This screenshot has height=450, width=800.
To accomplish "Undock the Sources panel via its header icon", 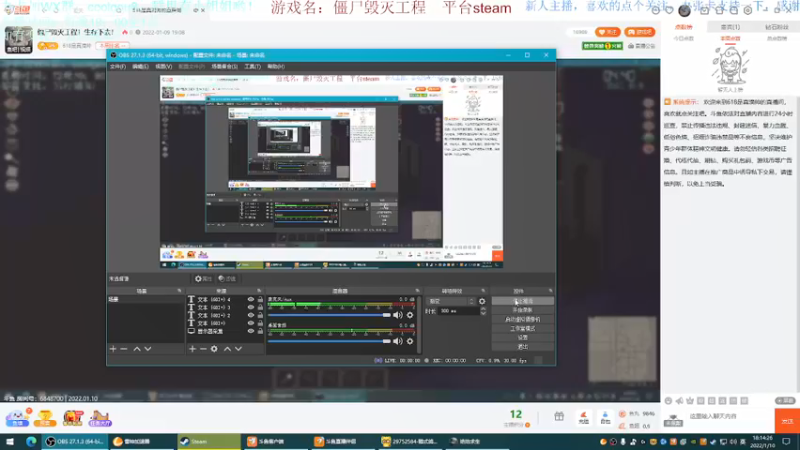I will pos(259,291).
